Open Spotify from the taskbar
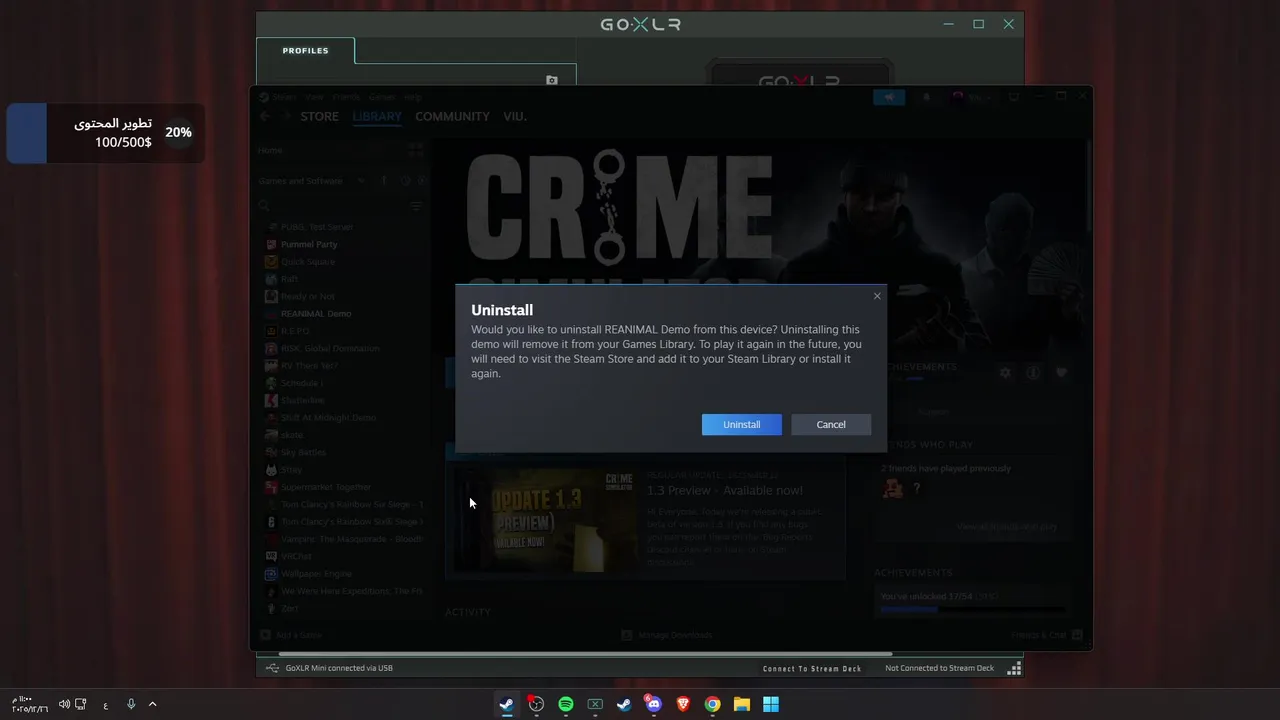The width and height of the screenshot is (1280, 720). tap(566, 704)
